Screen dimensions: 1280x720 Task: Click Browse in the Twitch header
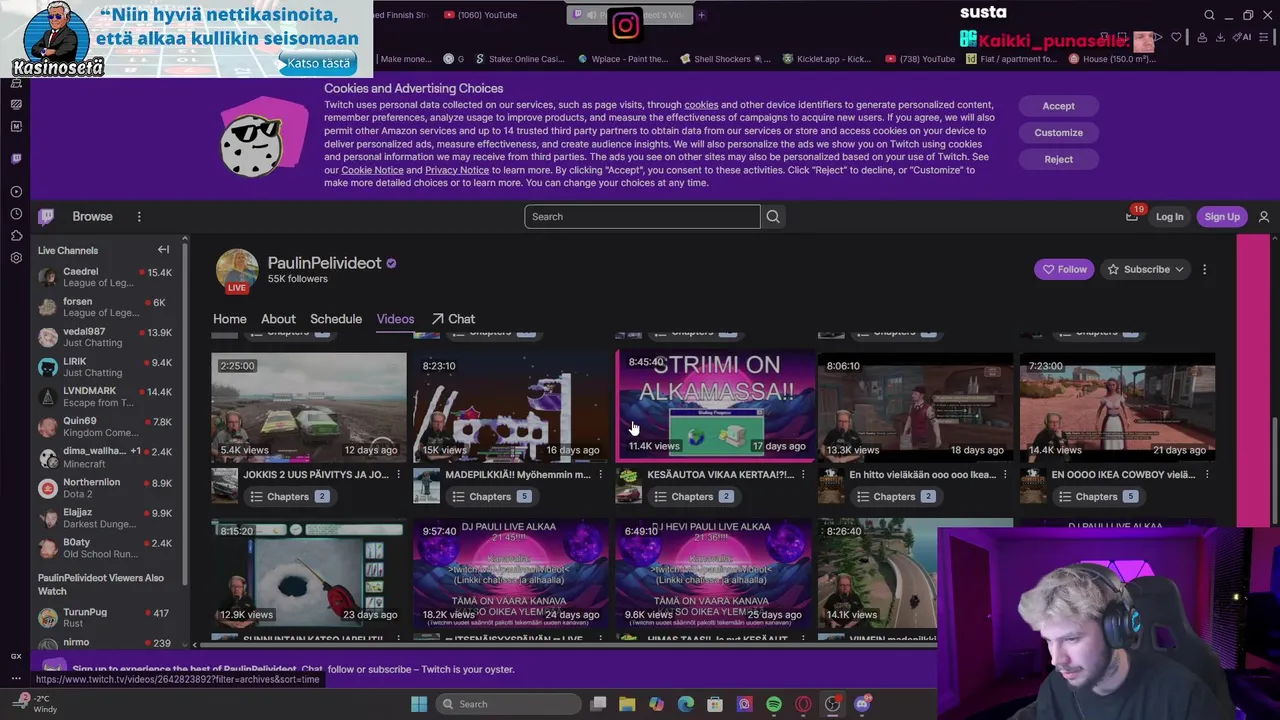(92, 216)
